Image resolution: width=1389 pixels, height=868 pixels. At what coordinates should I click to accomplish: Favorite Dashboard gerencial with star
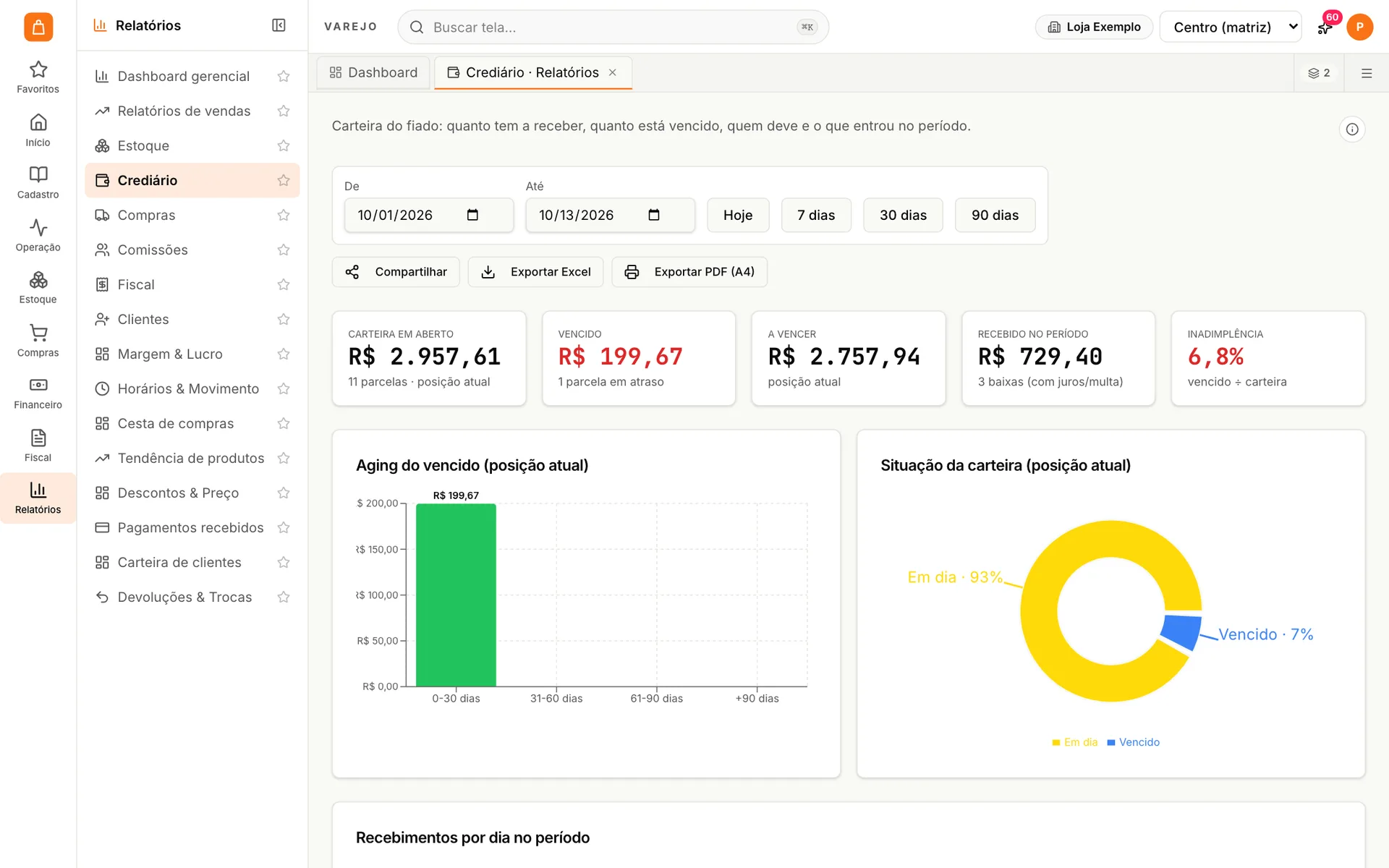[284, 76]
